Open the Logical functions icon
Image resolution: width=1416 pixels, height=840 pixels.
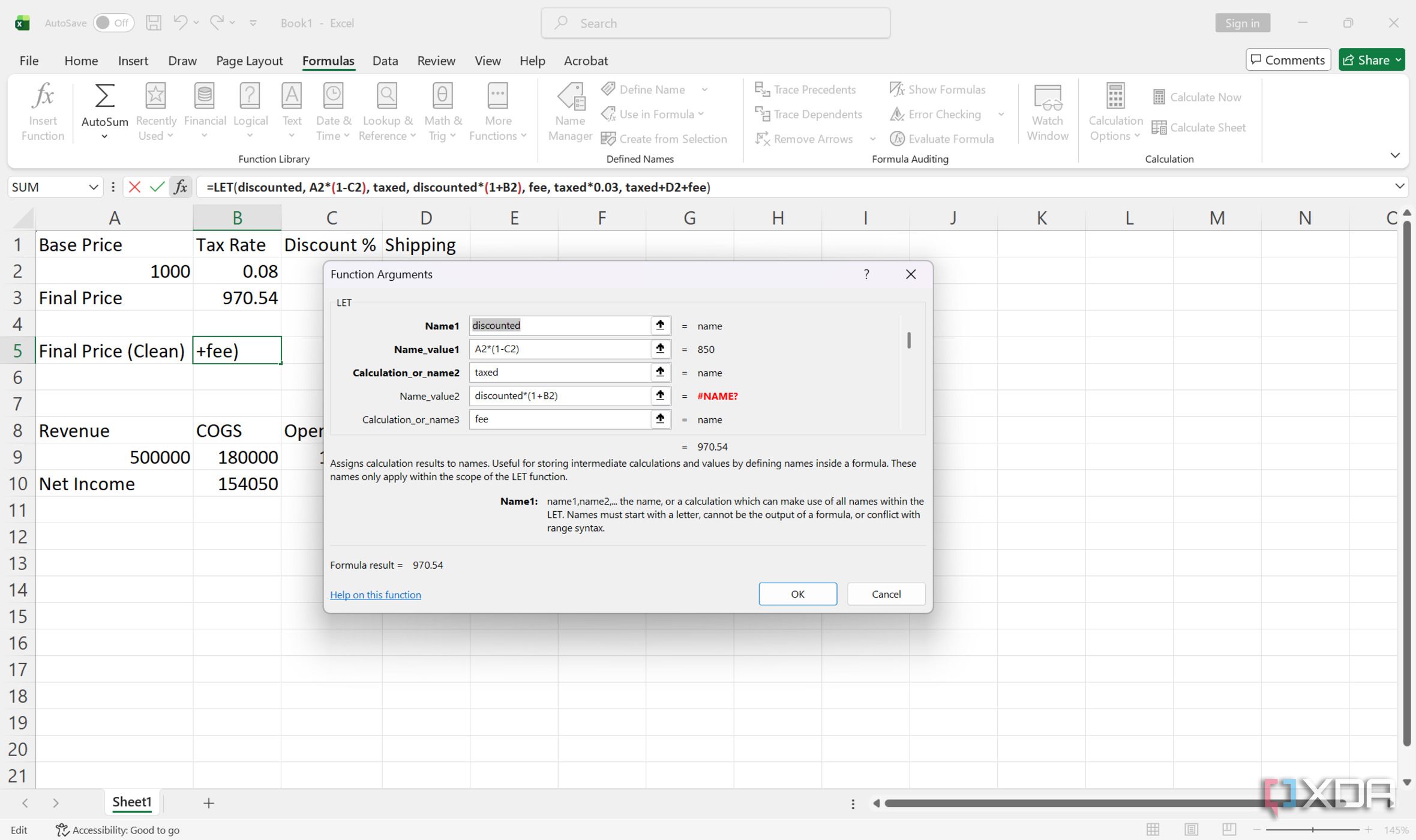250,95
